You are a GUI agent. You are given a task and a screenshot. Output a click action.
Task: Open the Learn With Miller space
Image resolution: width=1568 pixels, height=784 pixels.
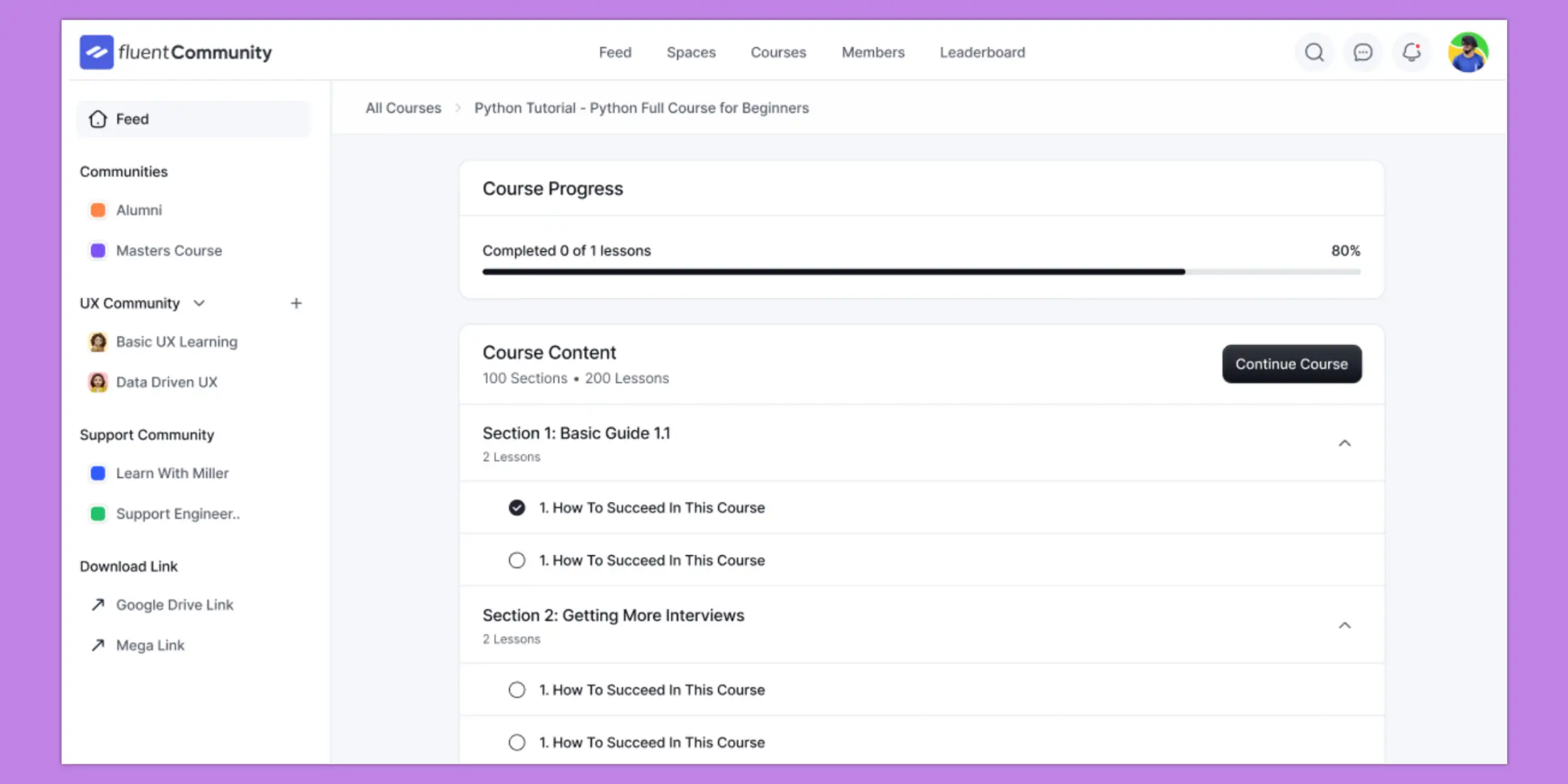pyautogui.click(x=172, y=473)
